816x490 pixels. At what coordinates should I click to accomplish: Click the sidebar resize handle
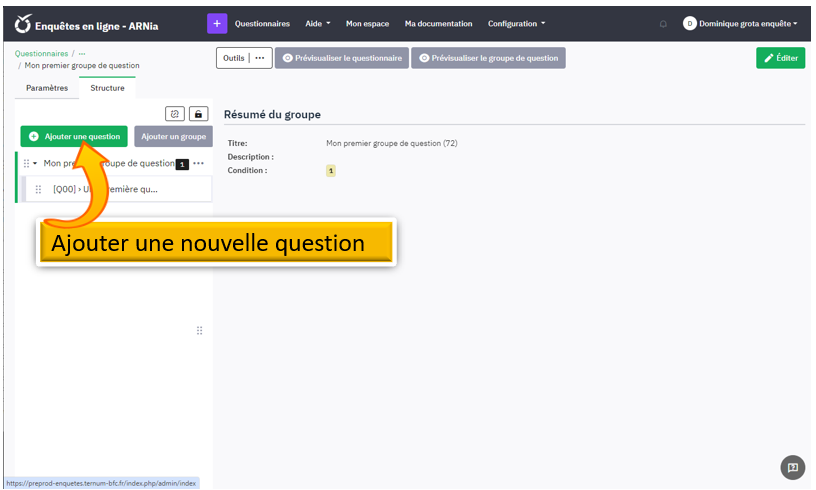pyautogui.click(x=199, y=331)
